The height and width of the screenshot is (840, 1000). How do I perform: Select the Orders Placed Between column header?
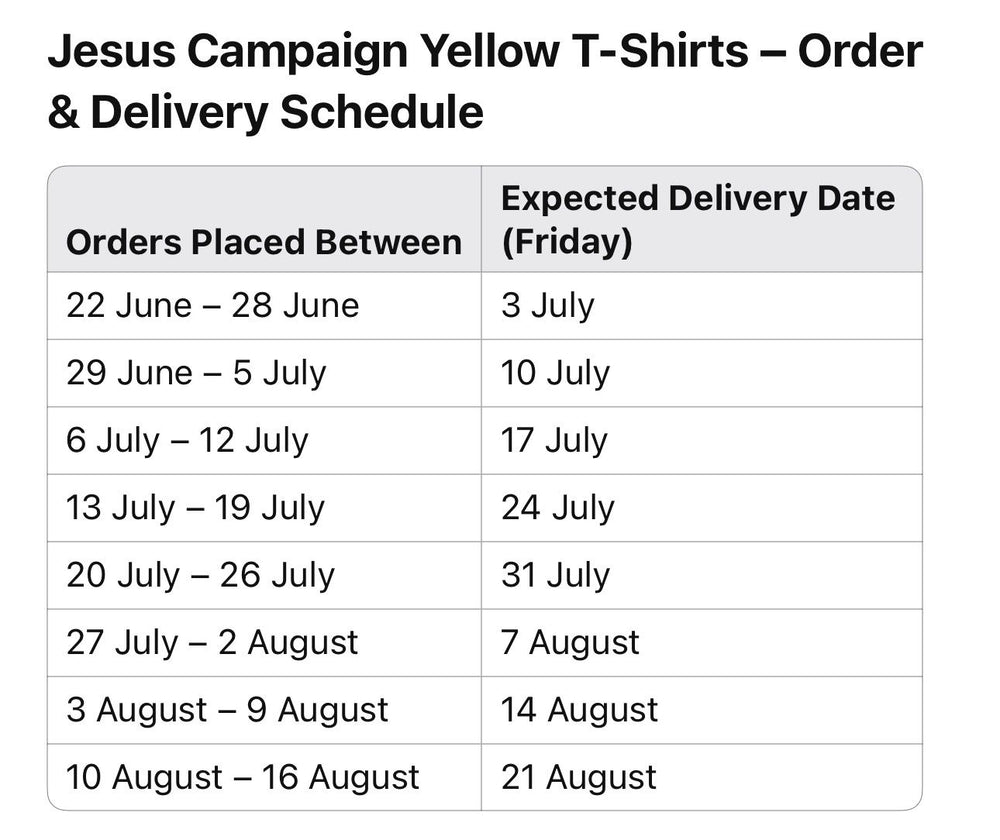pyautogui.click(x=264, y=242)
